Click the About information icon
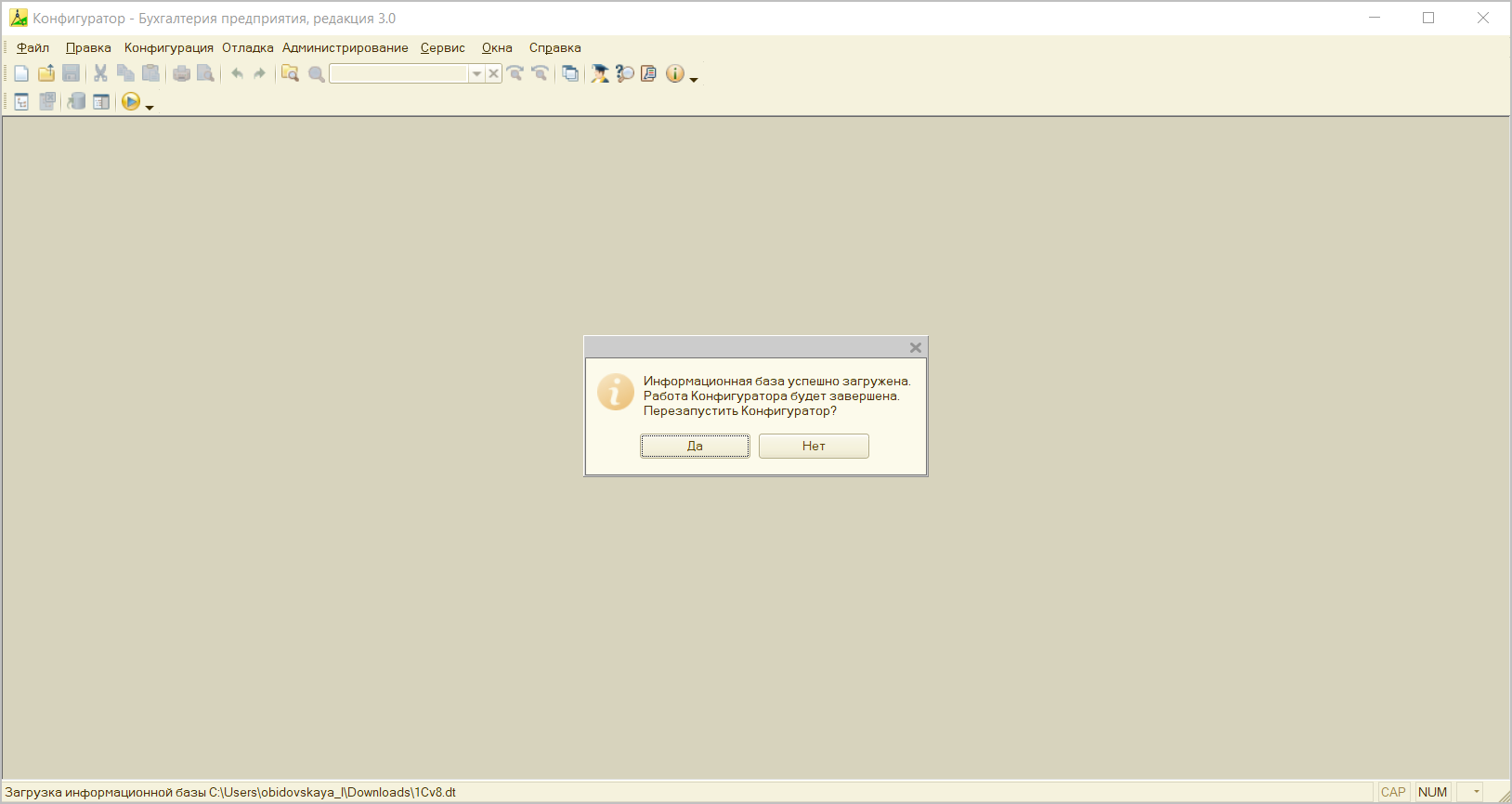The height and width of the screenshot is (804, 1512). (674, 73)
